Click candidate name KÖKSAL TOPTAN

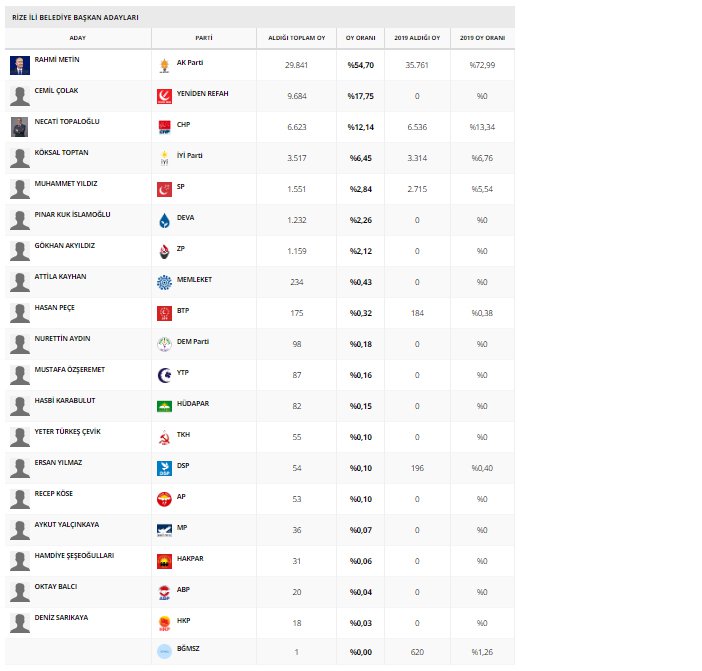tap(60, 152)
